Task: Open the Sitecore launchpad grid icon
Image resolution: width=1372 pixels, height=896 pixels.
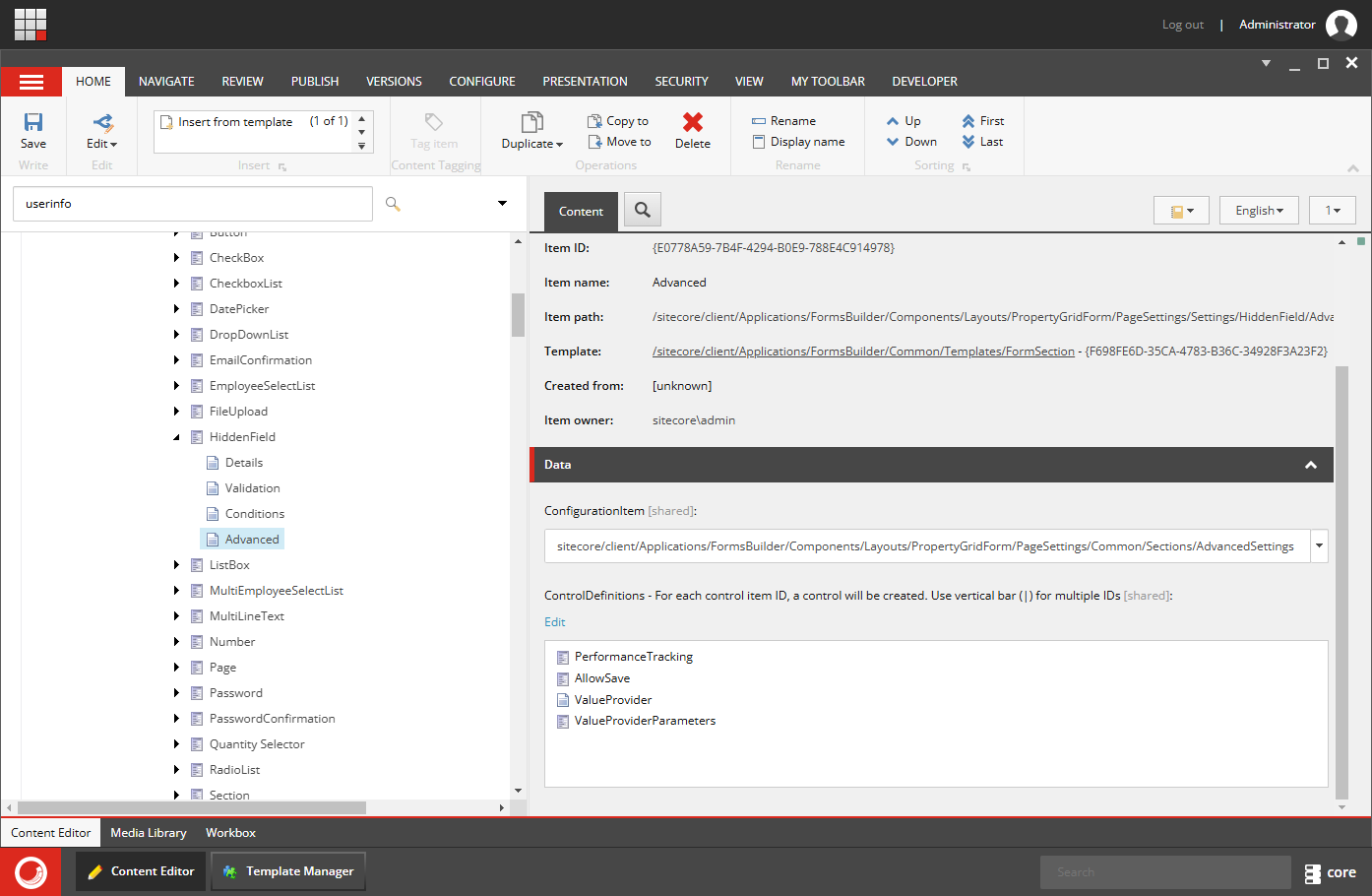Action: [31, 25]
